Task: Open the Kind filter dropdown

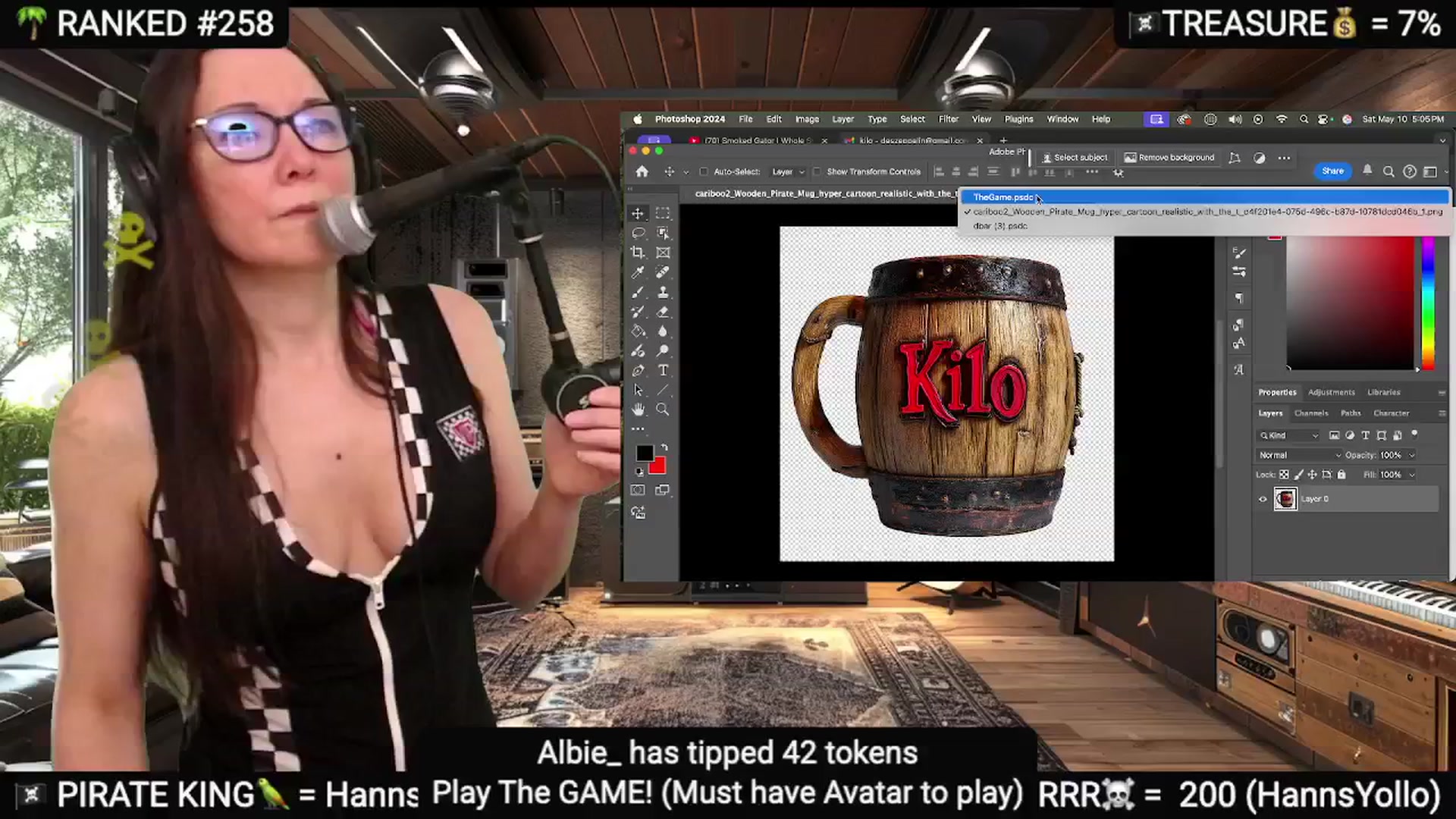Action: click(x=1289, y=435)
